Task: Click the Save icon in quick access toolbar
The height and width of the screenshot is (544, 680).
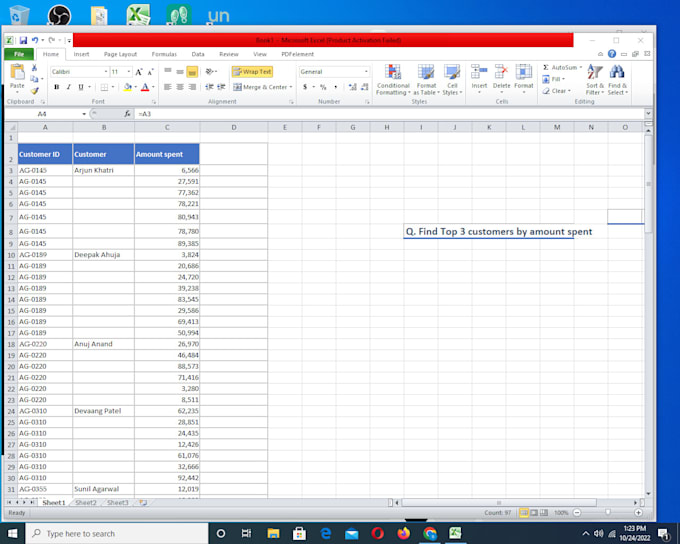Action: [x=23, y=40]
